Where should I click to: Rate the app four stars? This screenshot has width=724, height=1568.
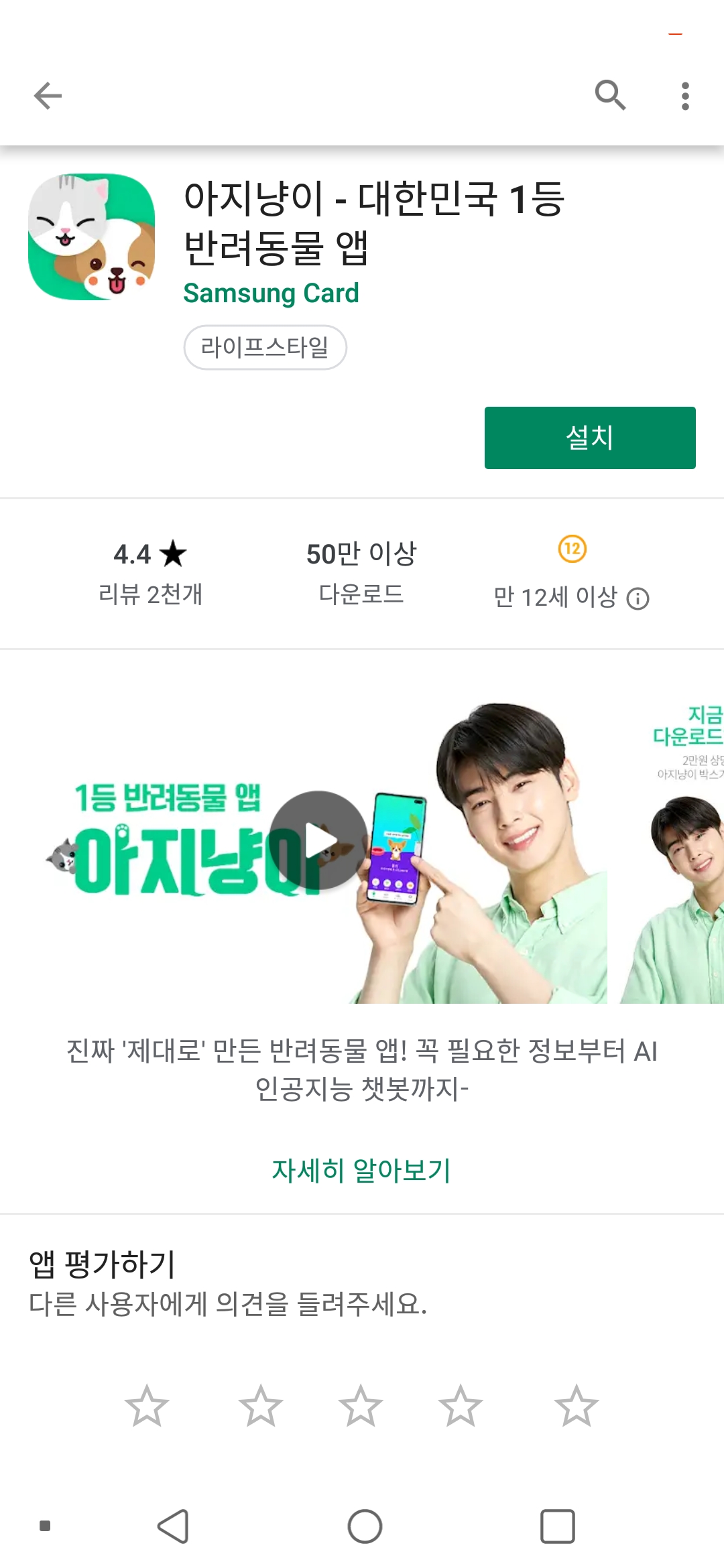461,1405
